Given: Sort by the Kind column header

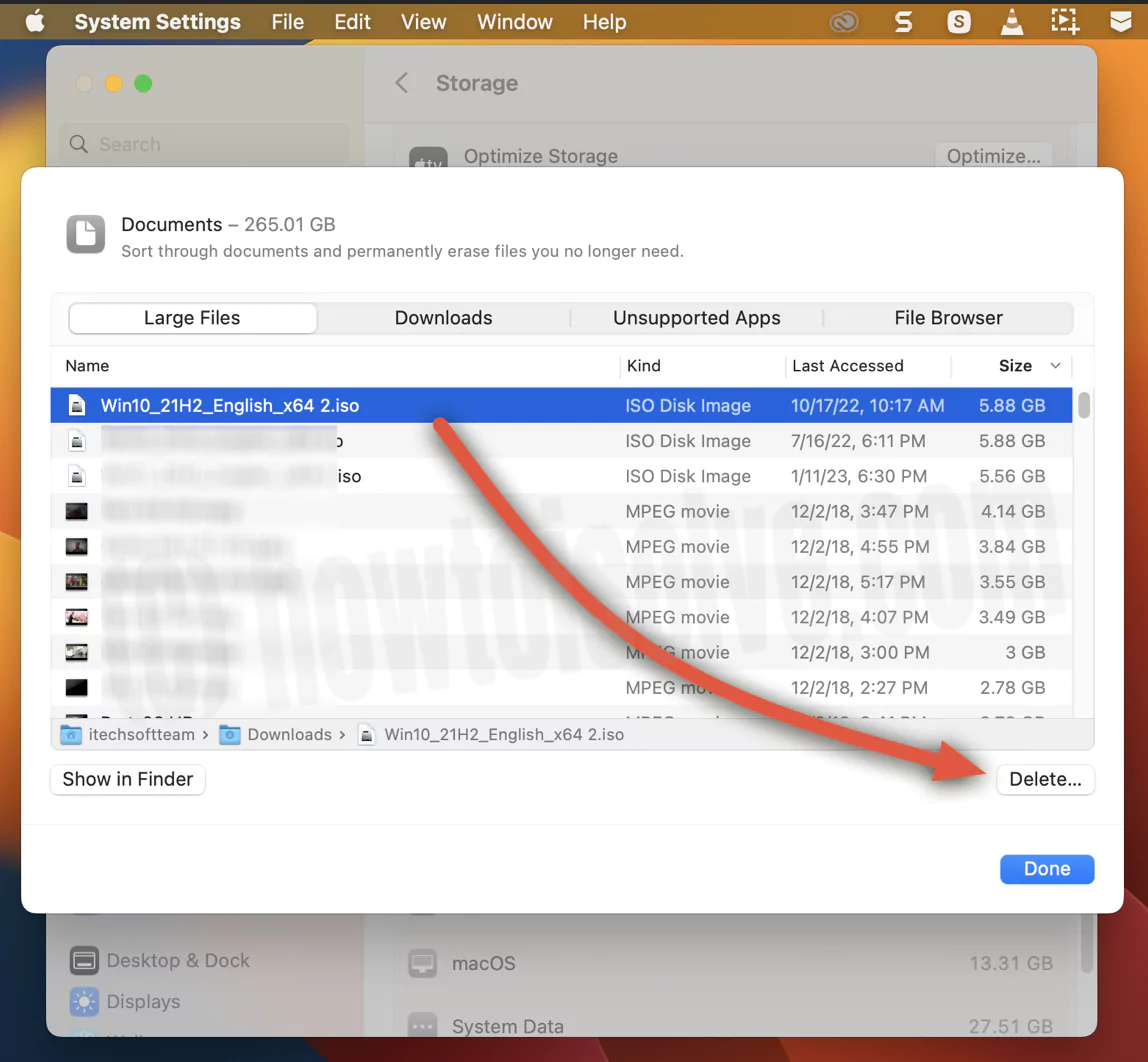Looking at the screenshot, I should click(644, 365).
